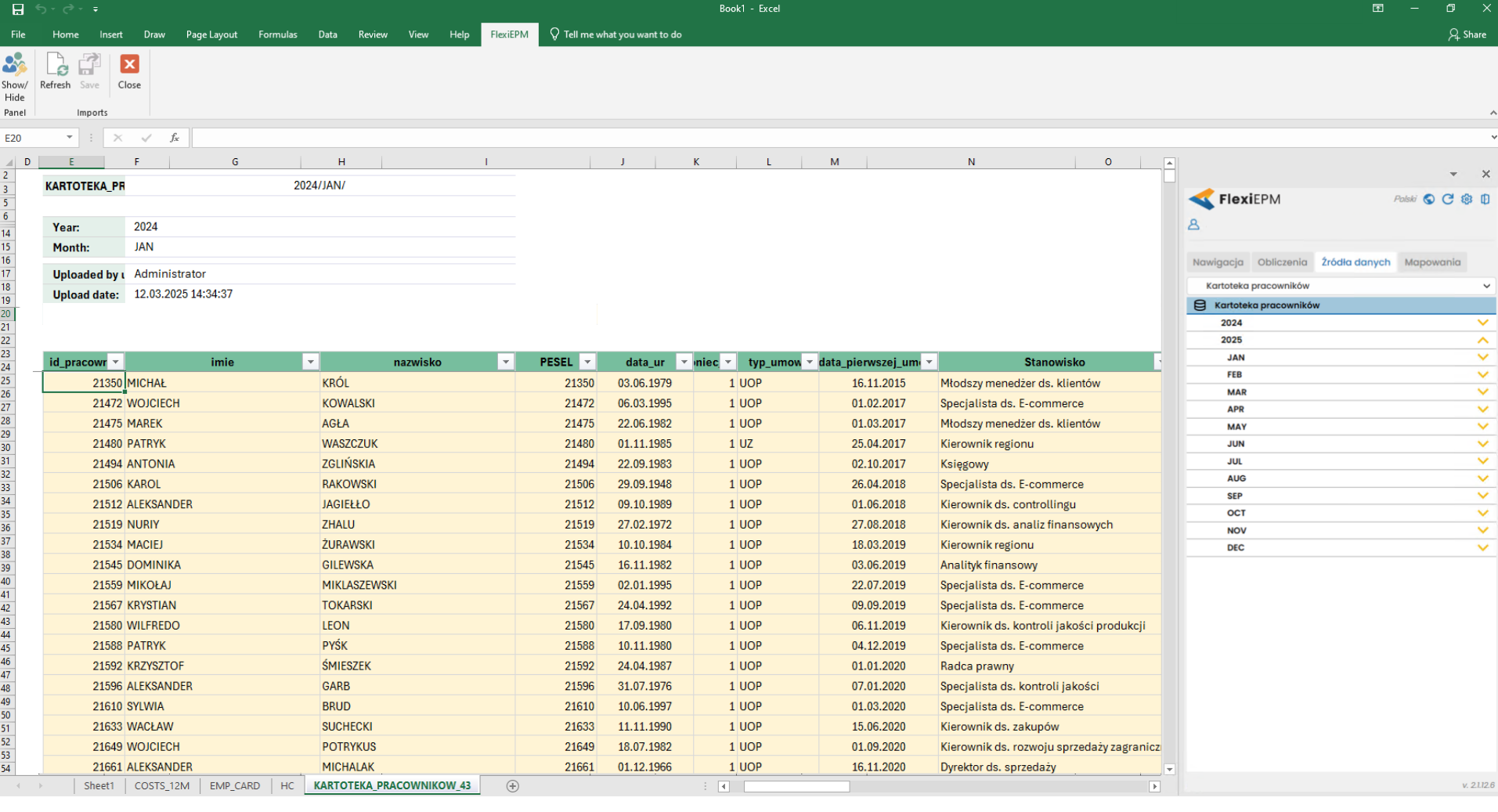Viewport: 1498px width, 812px height.
Task: Expand the MAR month entry
Action: point(1482,392)
